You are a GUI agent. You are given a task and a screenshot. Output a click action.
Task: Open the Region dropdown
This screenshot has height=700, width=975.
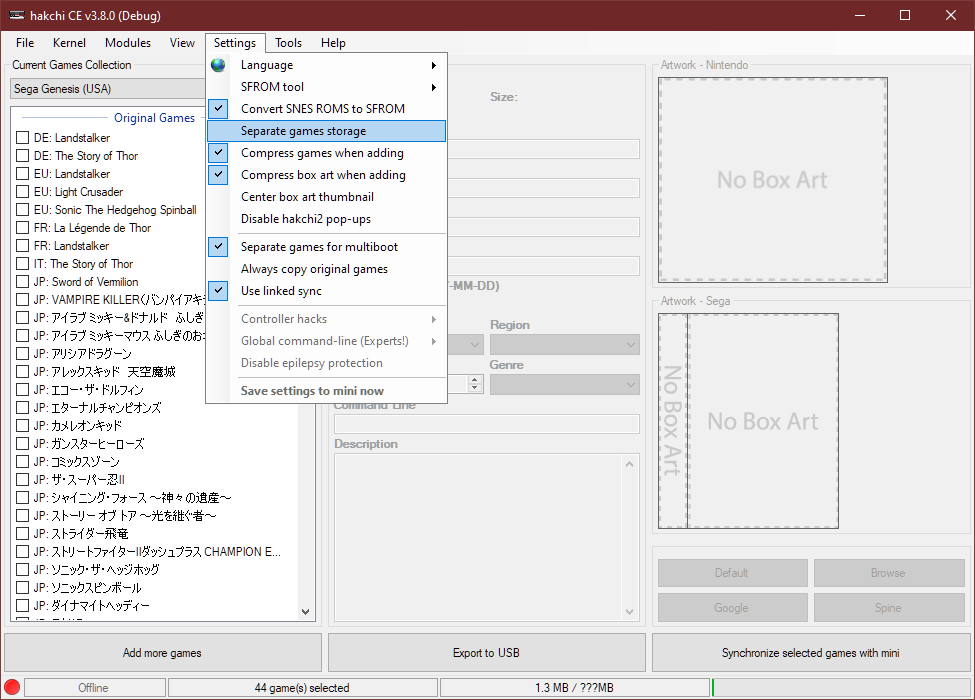coord(565,344)
